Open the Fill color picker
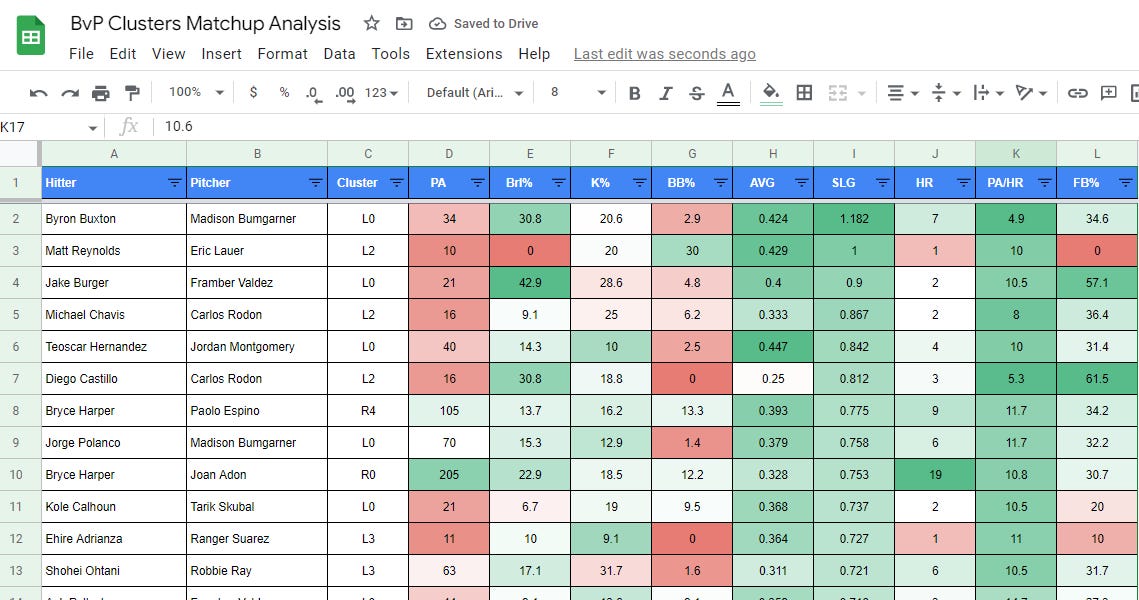The height and width of the screenshot is (600, 1139). click(769, 92)
